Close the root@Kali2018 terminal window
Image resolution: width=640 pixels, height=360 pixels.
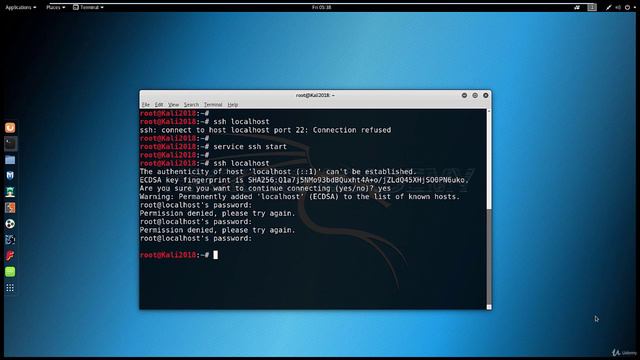click(485, 95)
